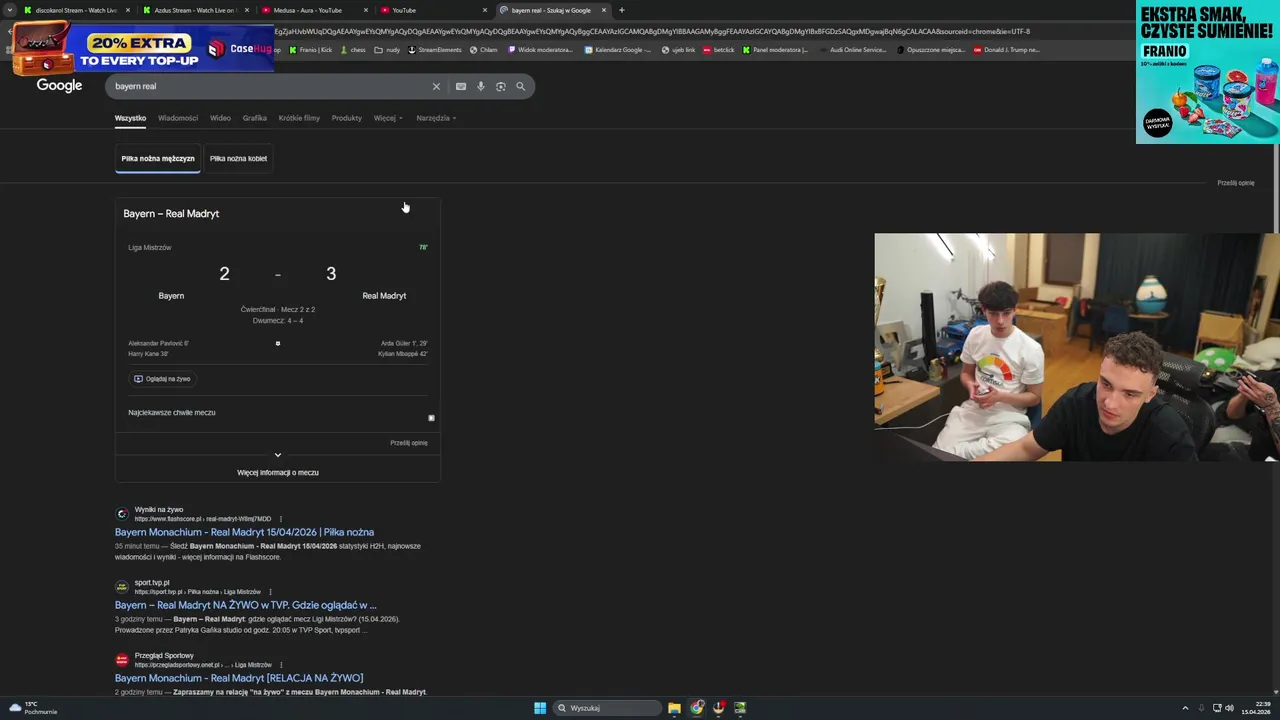Click Najciekawsze chwile meczu section

point(172,412)
